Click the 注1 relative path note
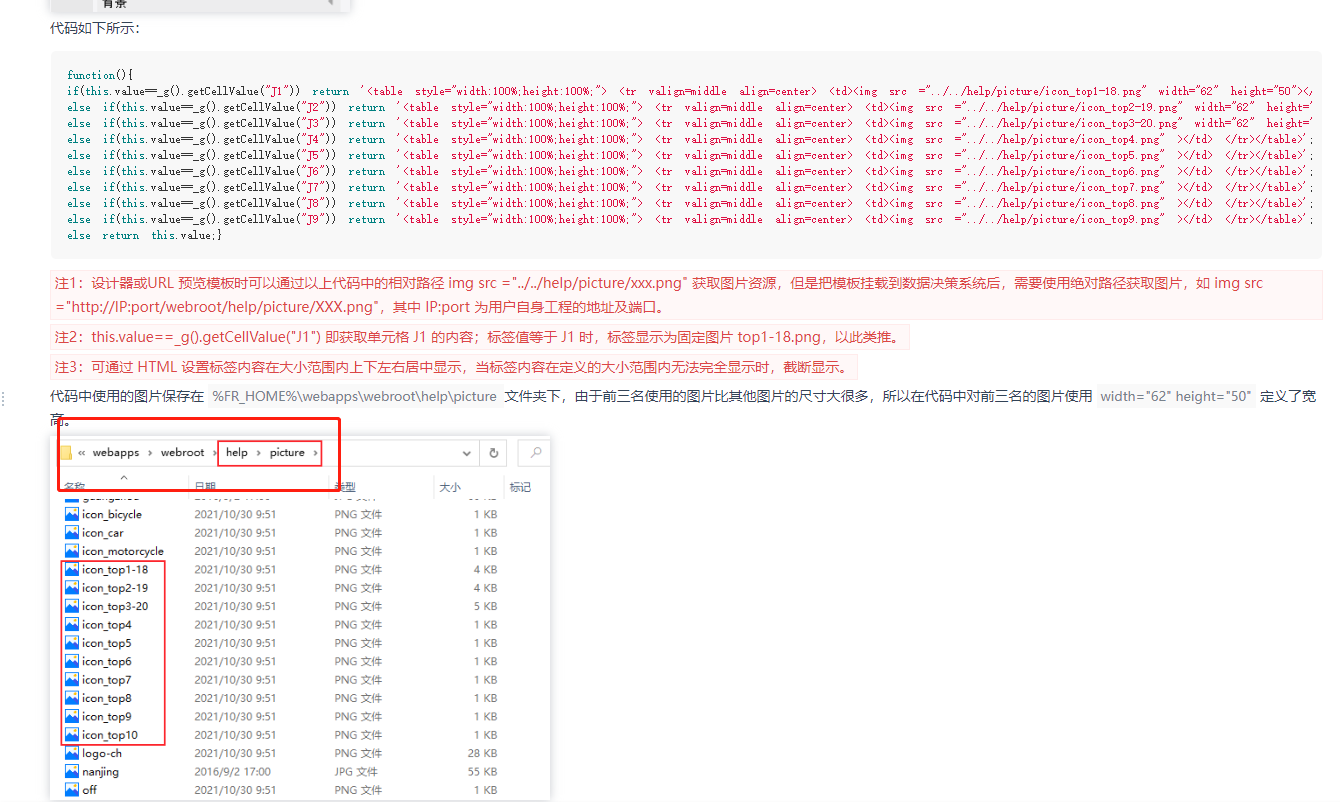Screen dimensions: 1340x802 686,295
